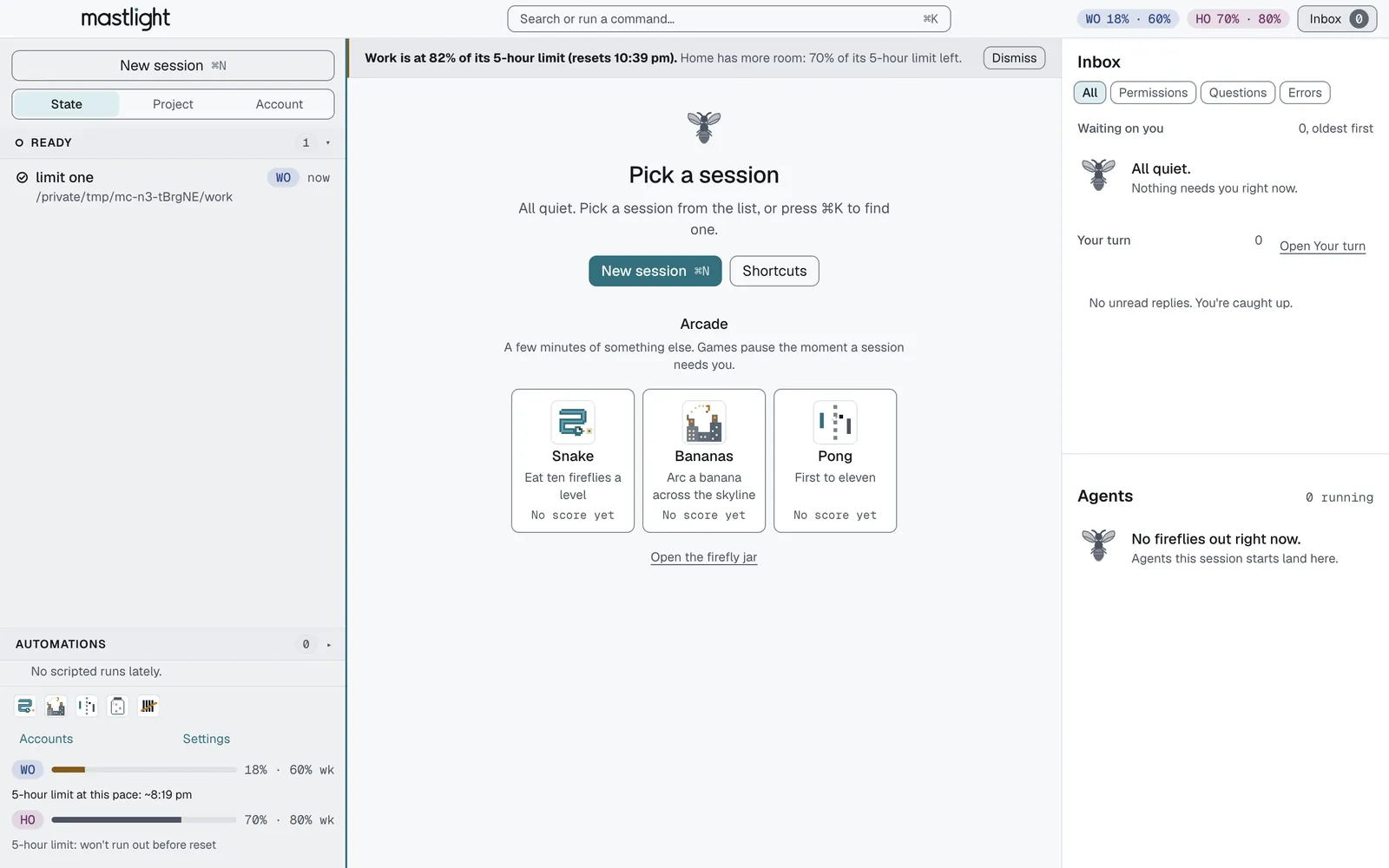The height and width of the screenshot is (868, 1389).
Task: Focus the Search or run a command field
Action: (x=729, y=19)
